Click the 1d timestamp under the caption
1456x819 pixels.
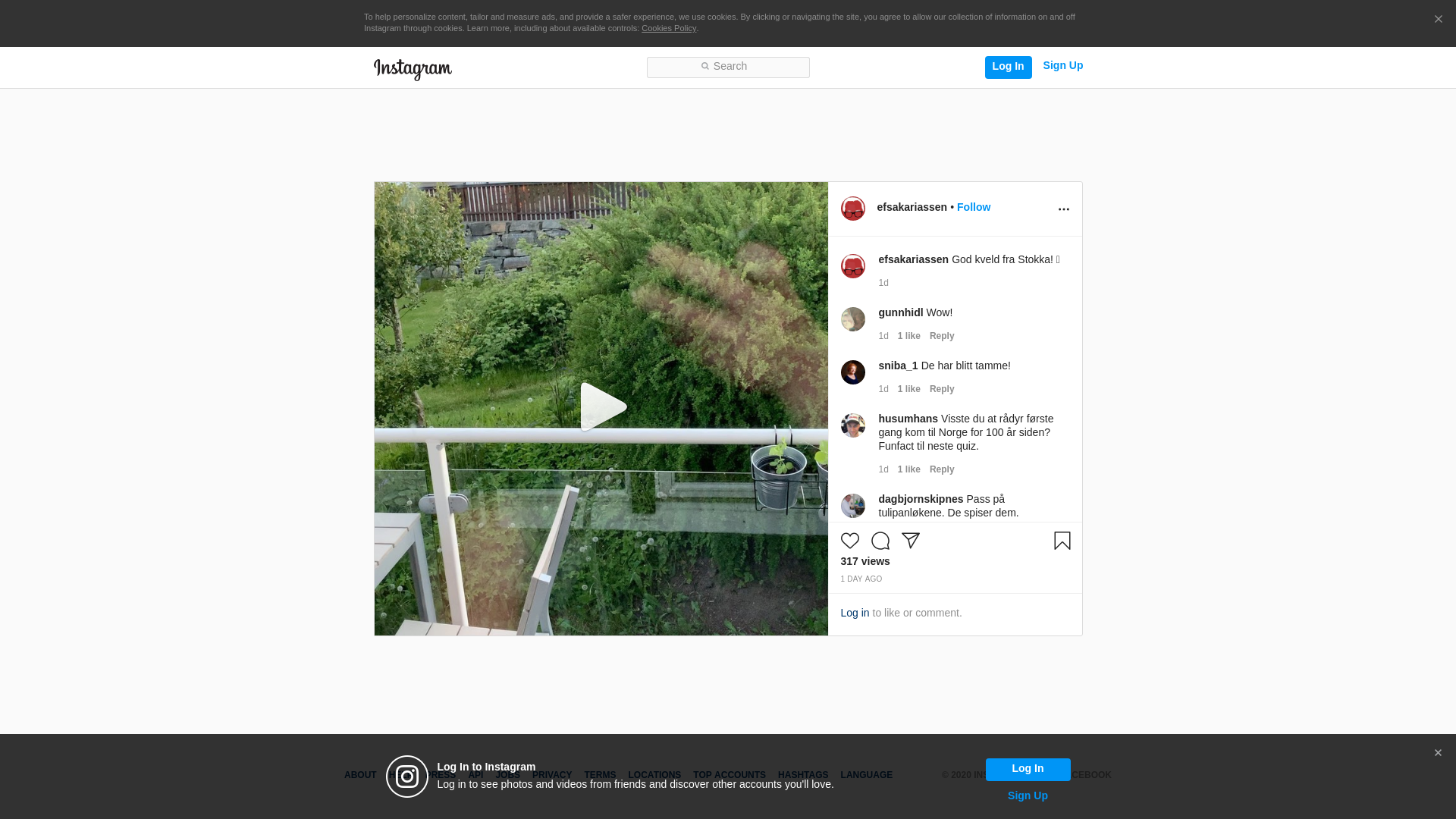coord(883,283)
